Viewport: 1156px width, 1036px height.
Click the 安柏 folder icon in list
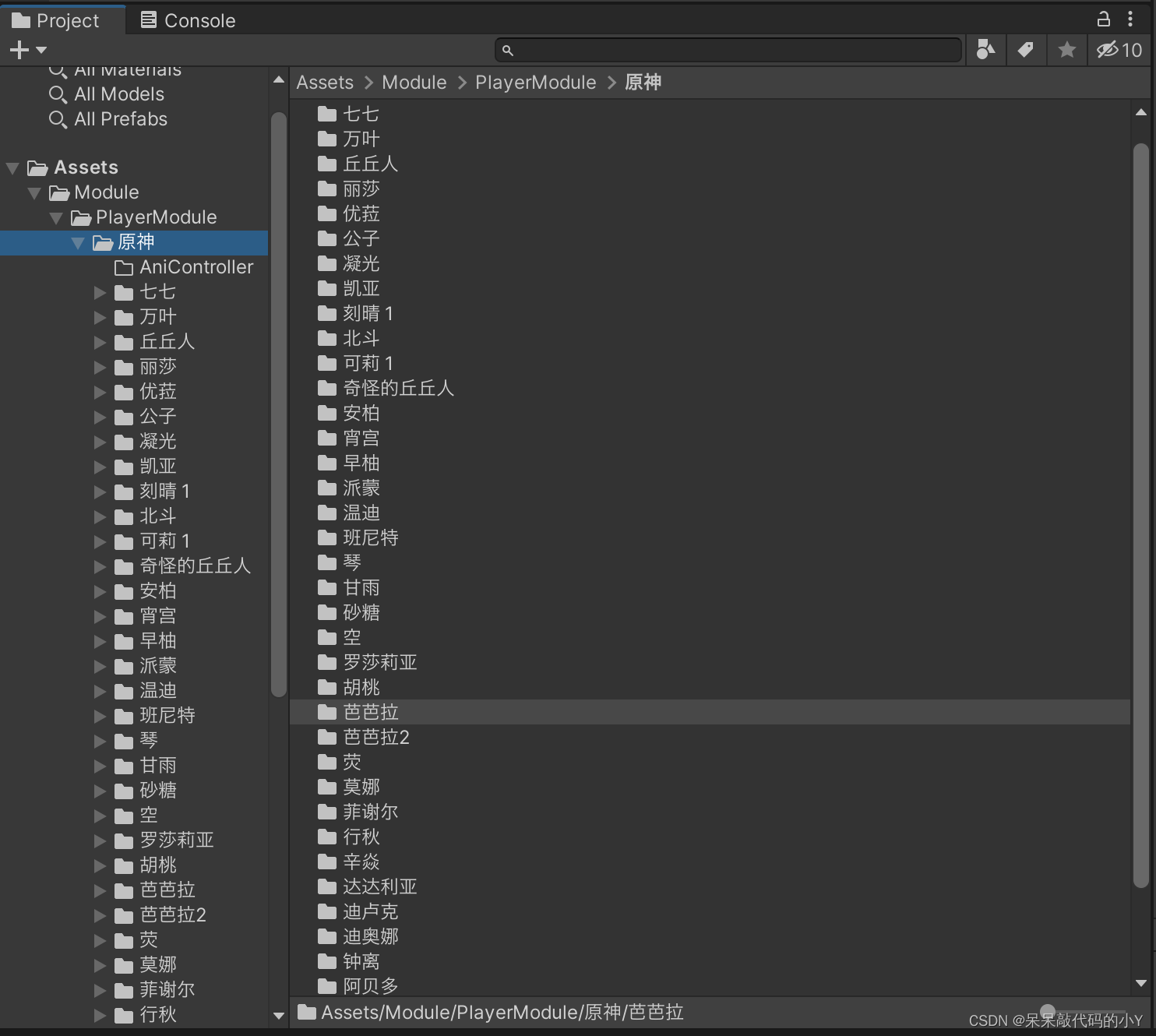click(x=327, y=414)
